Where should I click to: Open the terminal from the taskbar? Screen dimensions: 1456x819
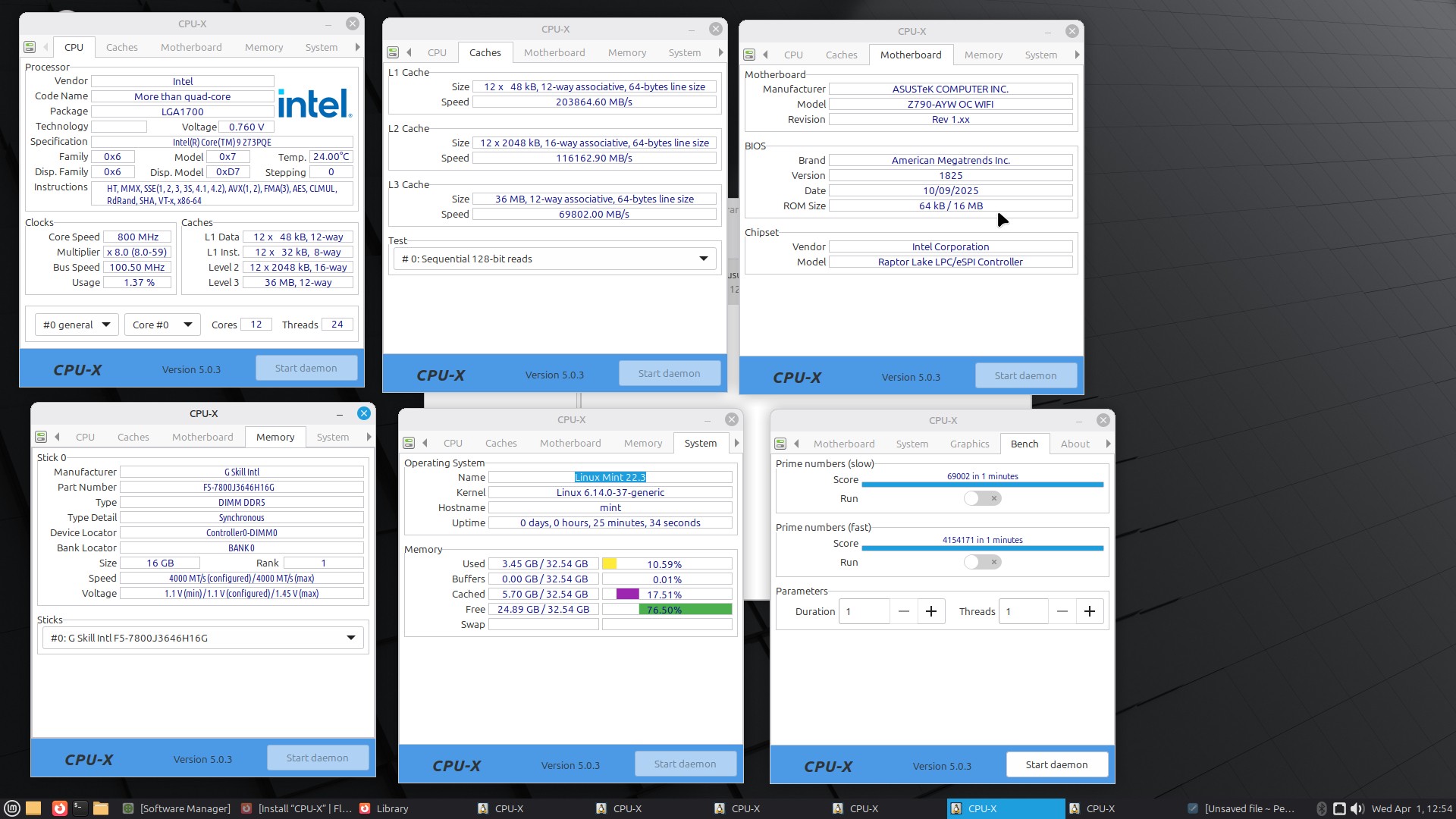(x=80, y=808)
